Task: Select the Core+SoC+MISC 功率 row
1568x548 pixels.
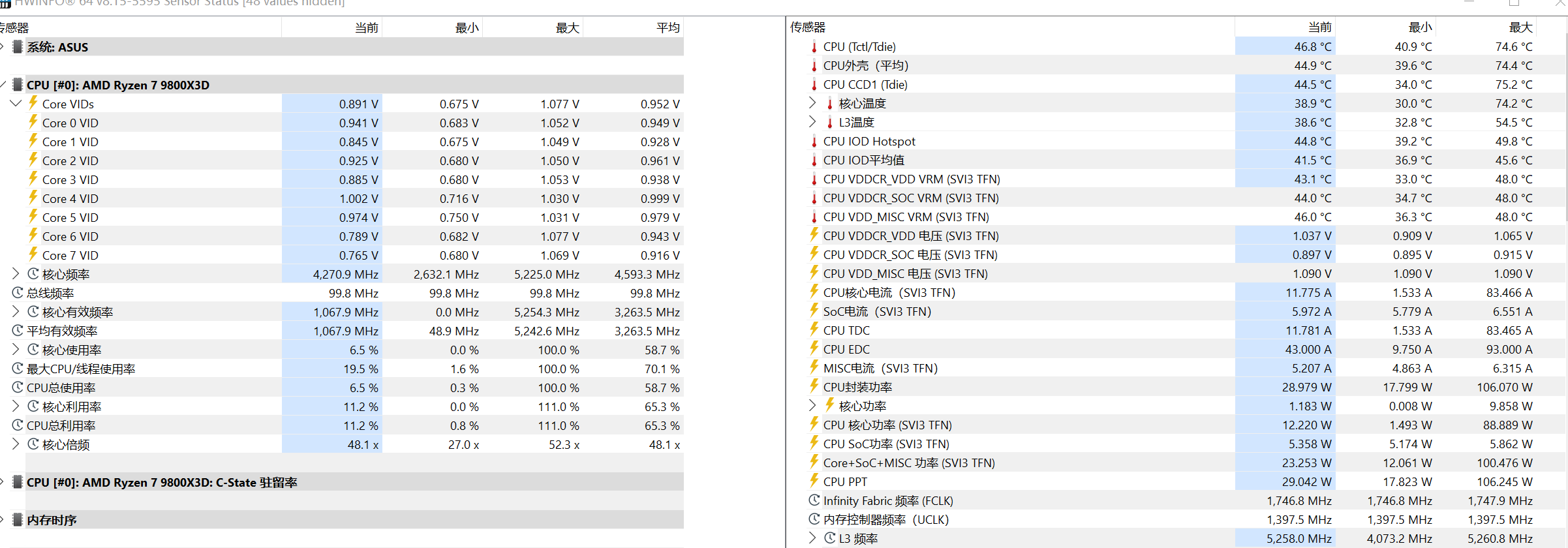Action: coord(1176,463)
